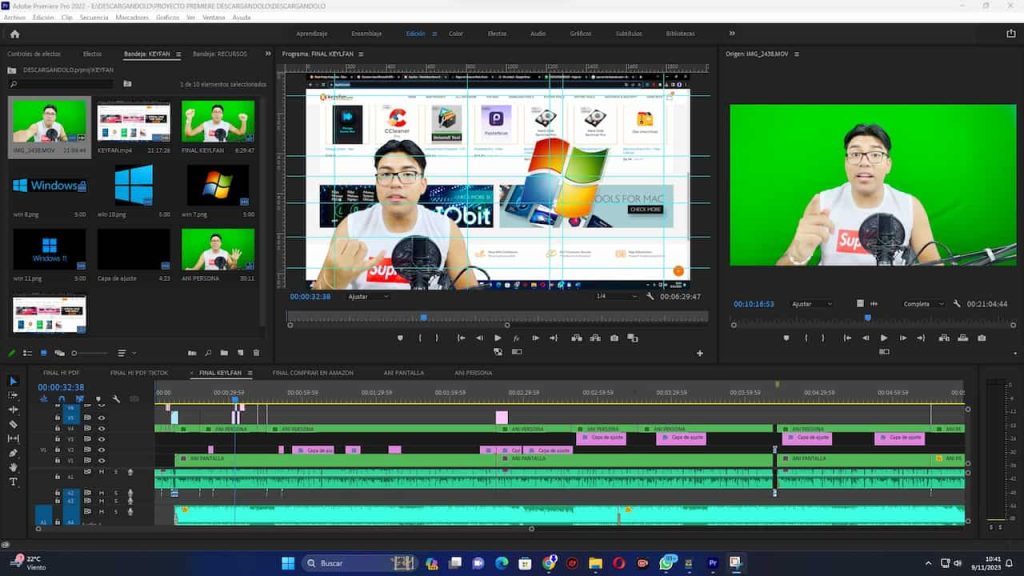The width and height of the screenshot is (1024, 576).
Task: Open ANI PANTALLA timeline tab
Action: 404,373
